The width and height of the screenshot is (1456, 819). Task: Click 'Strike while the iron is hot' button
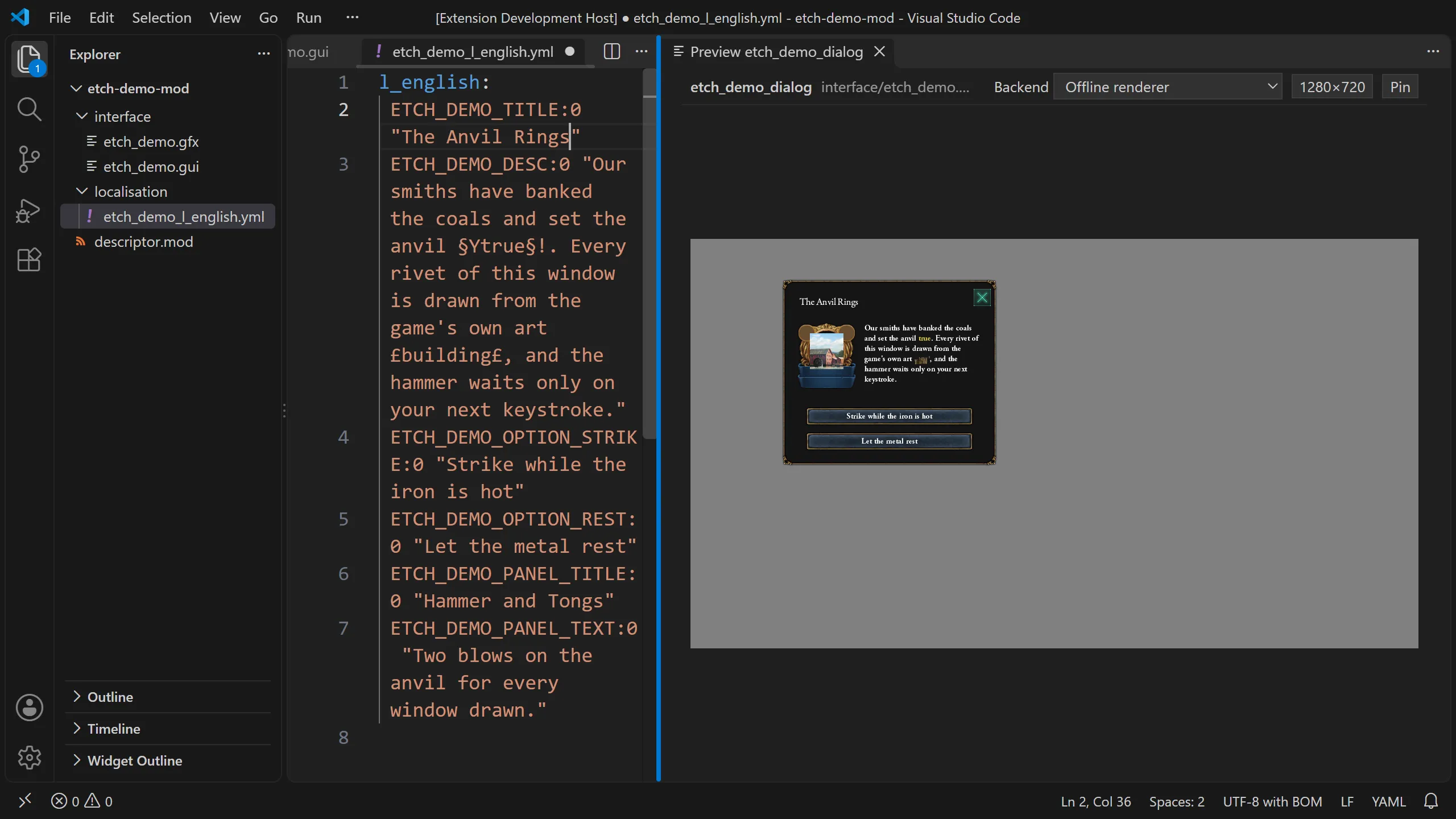coord(889,416)
